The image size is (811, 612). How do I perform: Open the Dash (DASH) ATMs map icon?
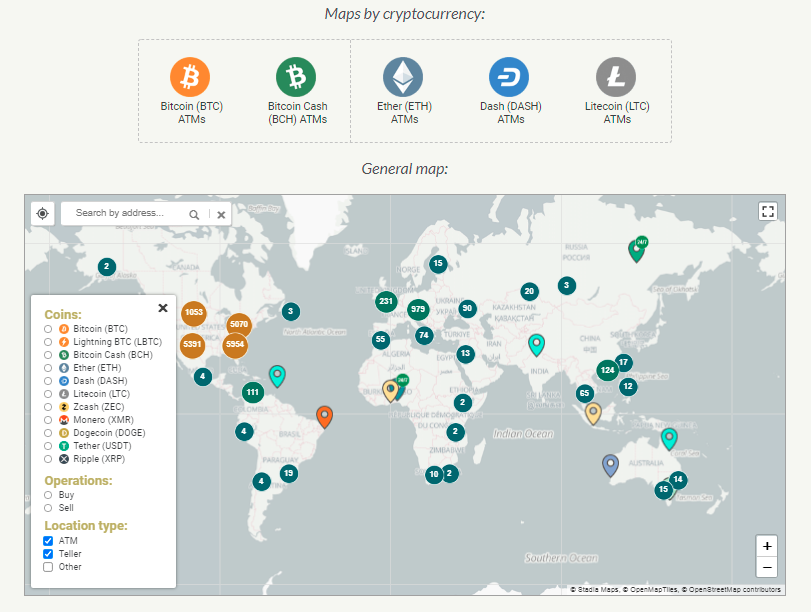coord(509,77)
